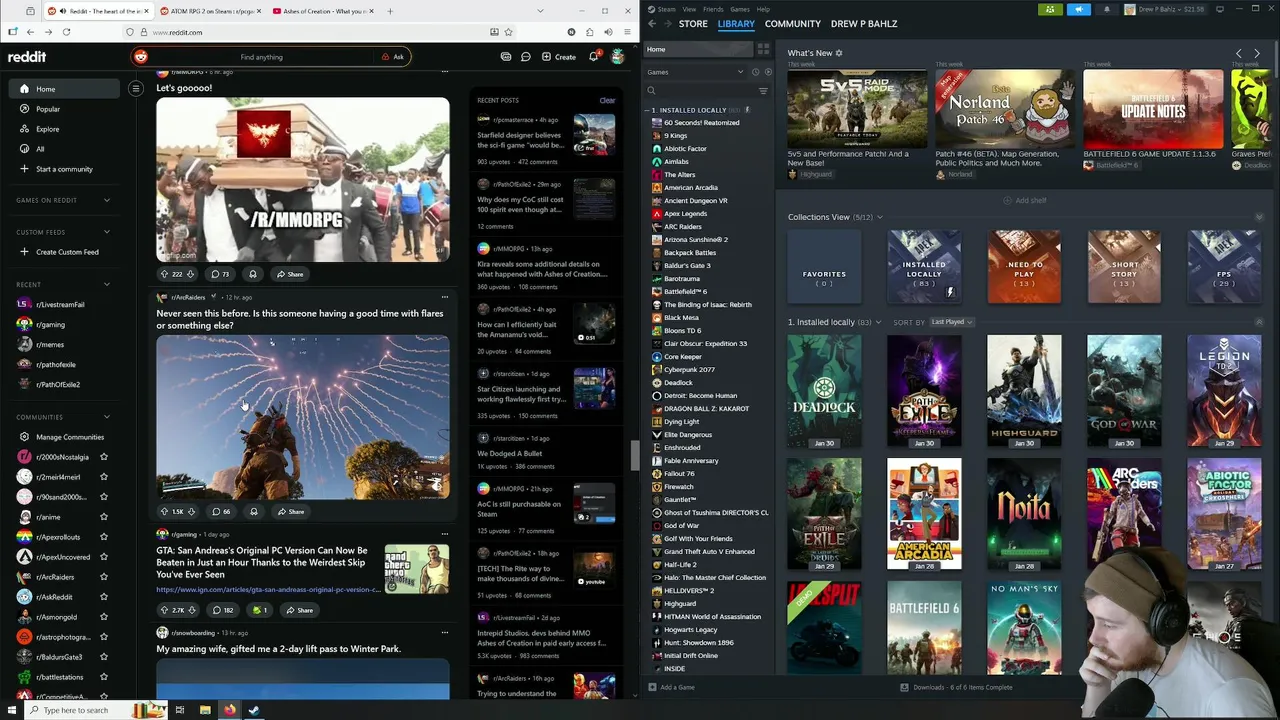
Task: Favorite r/Asmongold with star
Action: pyautogui.click(x=103, y=617)
